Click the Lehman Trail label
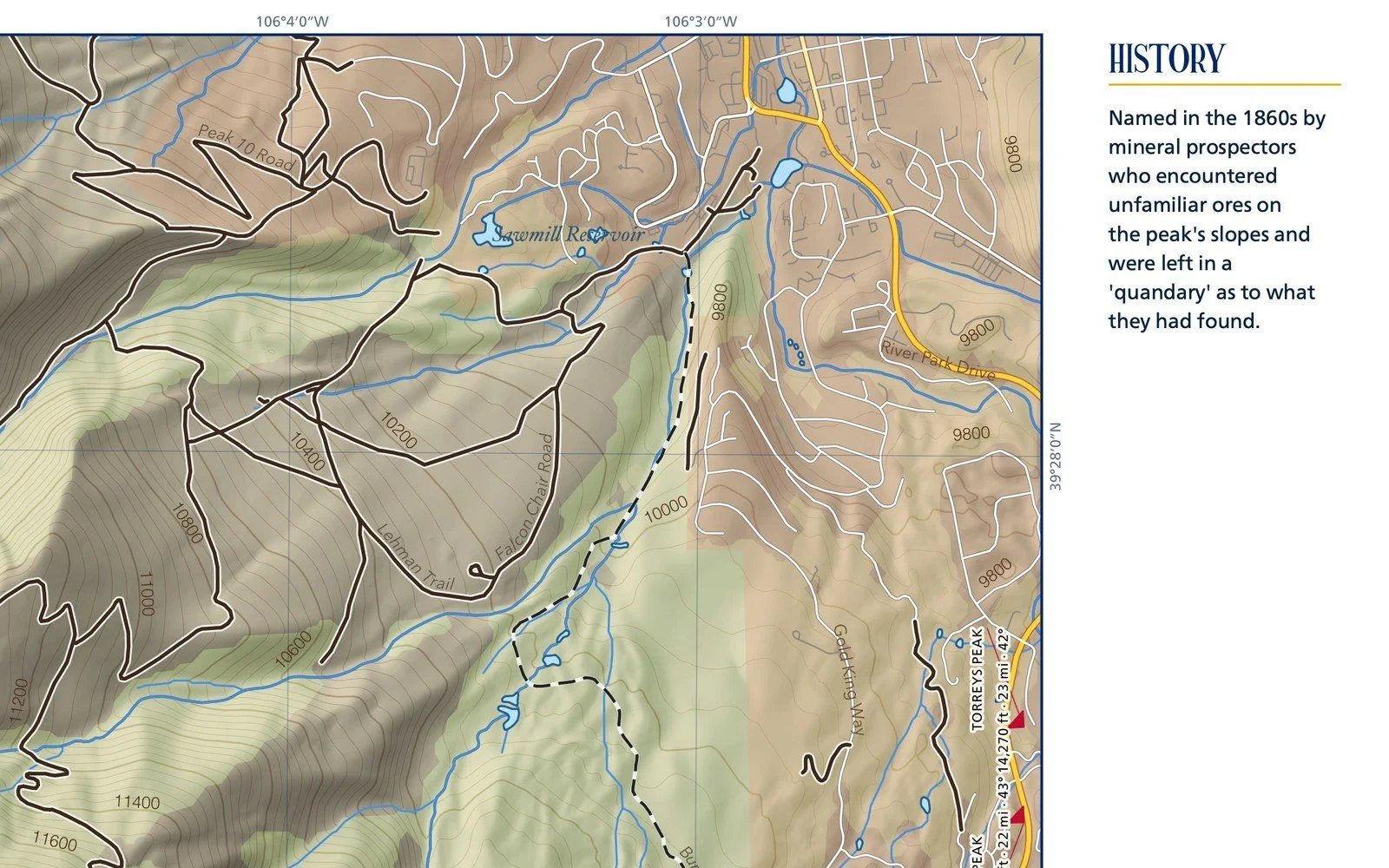This screenshot has height=868, width=1389. click(416, 558)
